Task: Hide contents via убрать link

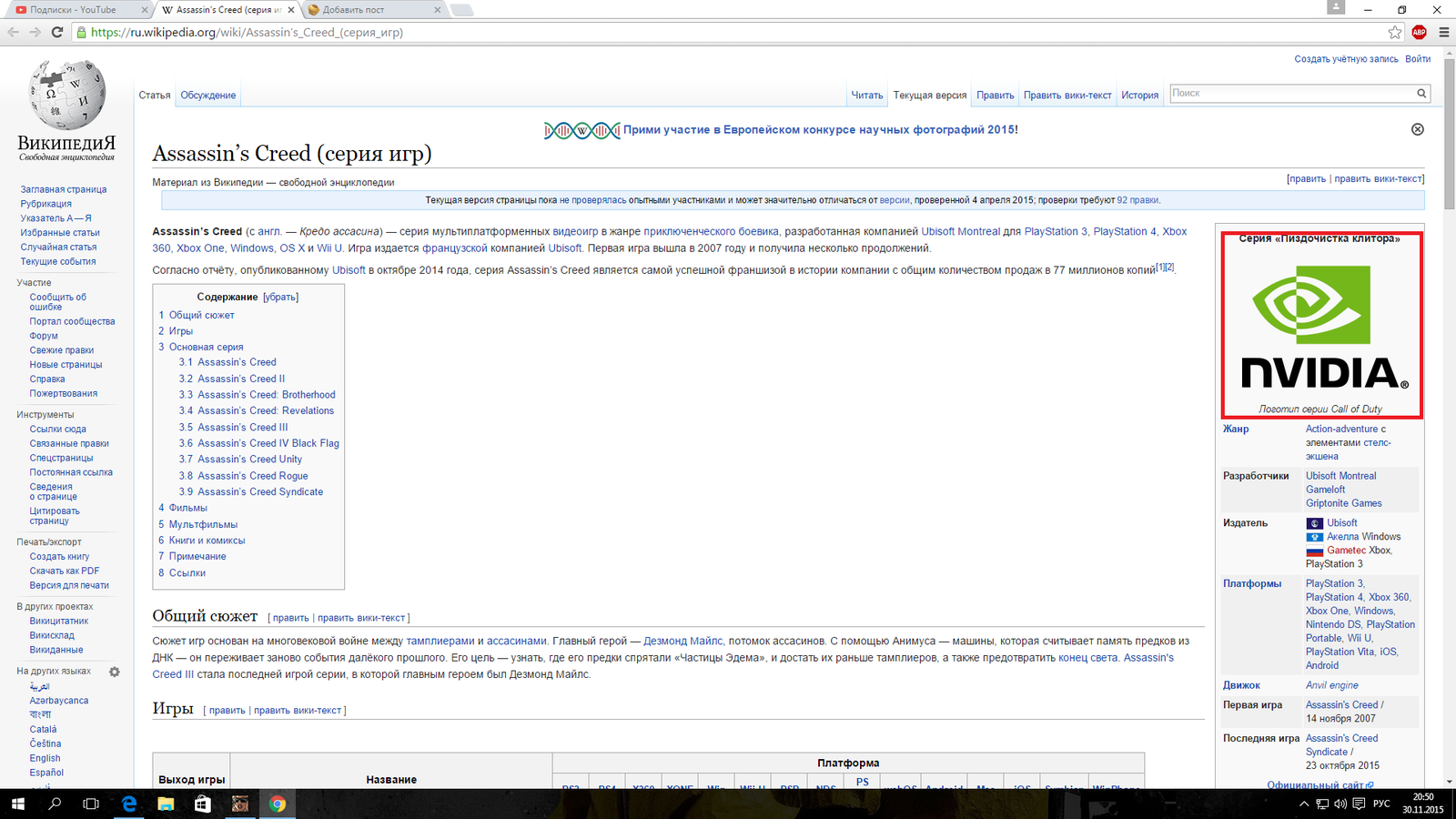Action: pos(280,298)
